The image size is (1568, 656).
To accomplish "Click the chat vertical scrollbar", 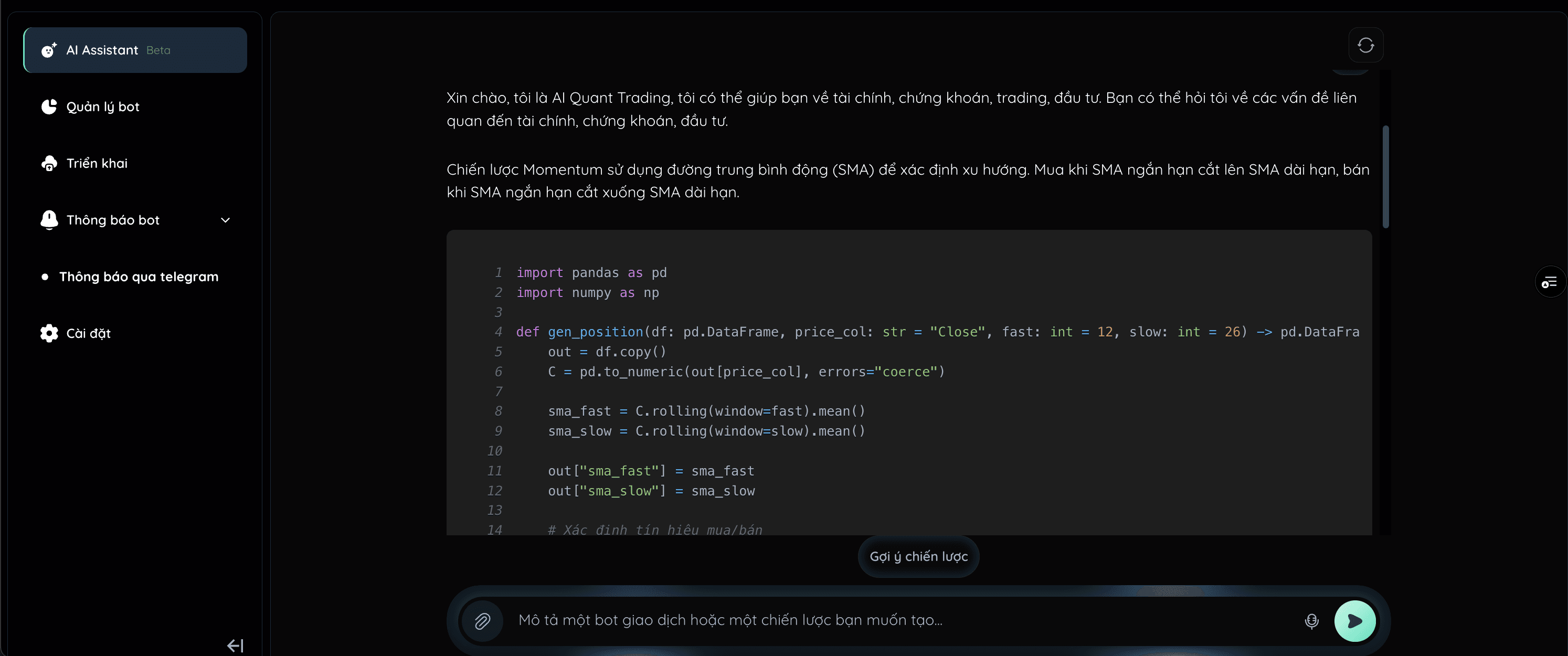I will (1385, 176).
